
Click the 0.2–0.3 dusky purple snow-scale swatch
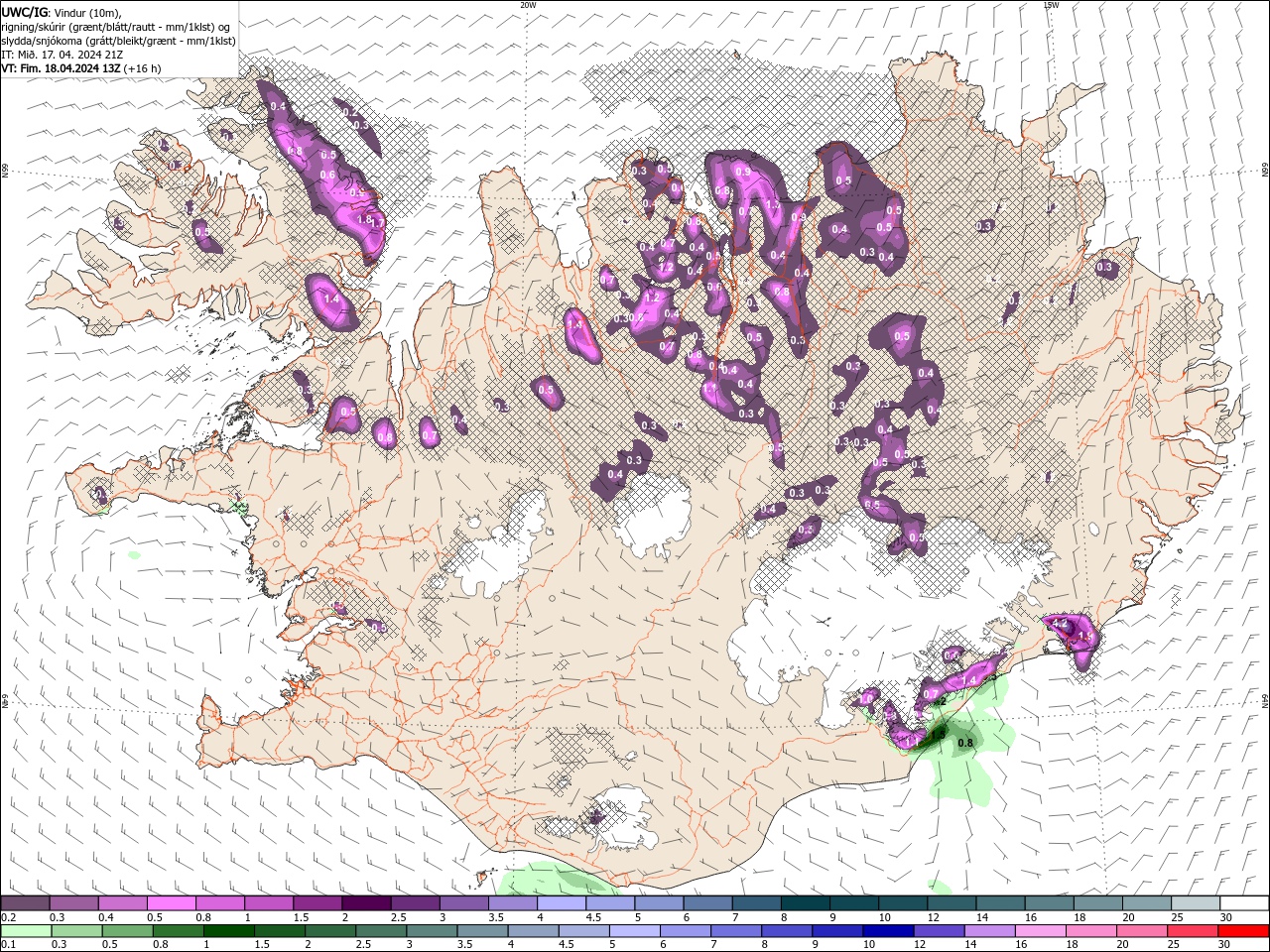(25, 903)
